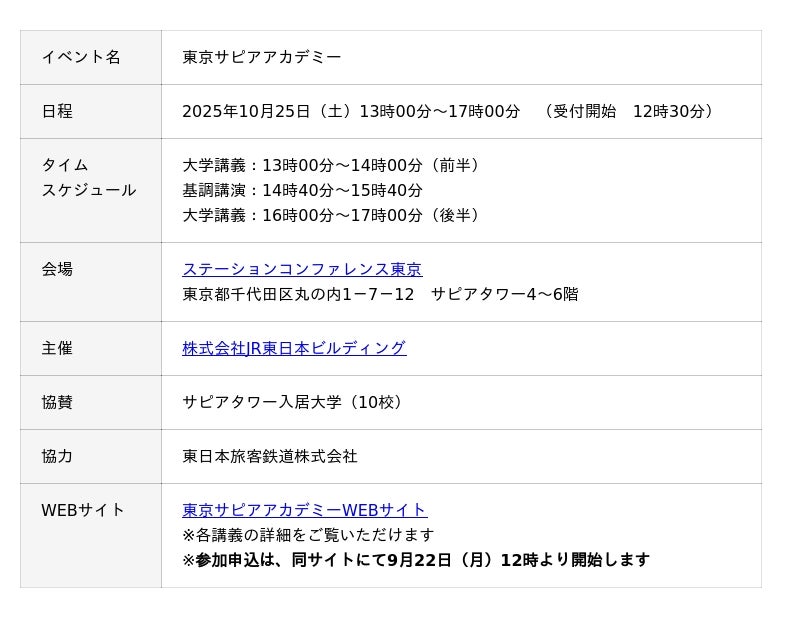Screen dimensions: 800x618
Task: Click the イベント名 header cell
Action: 81,57
